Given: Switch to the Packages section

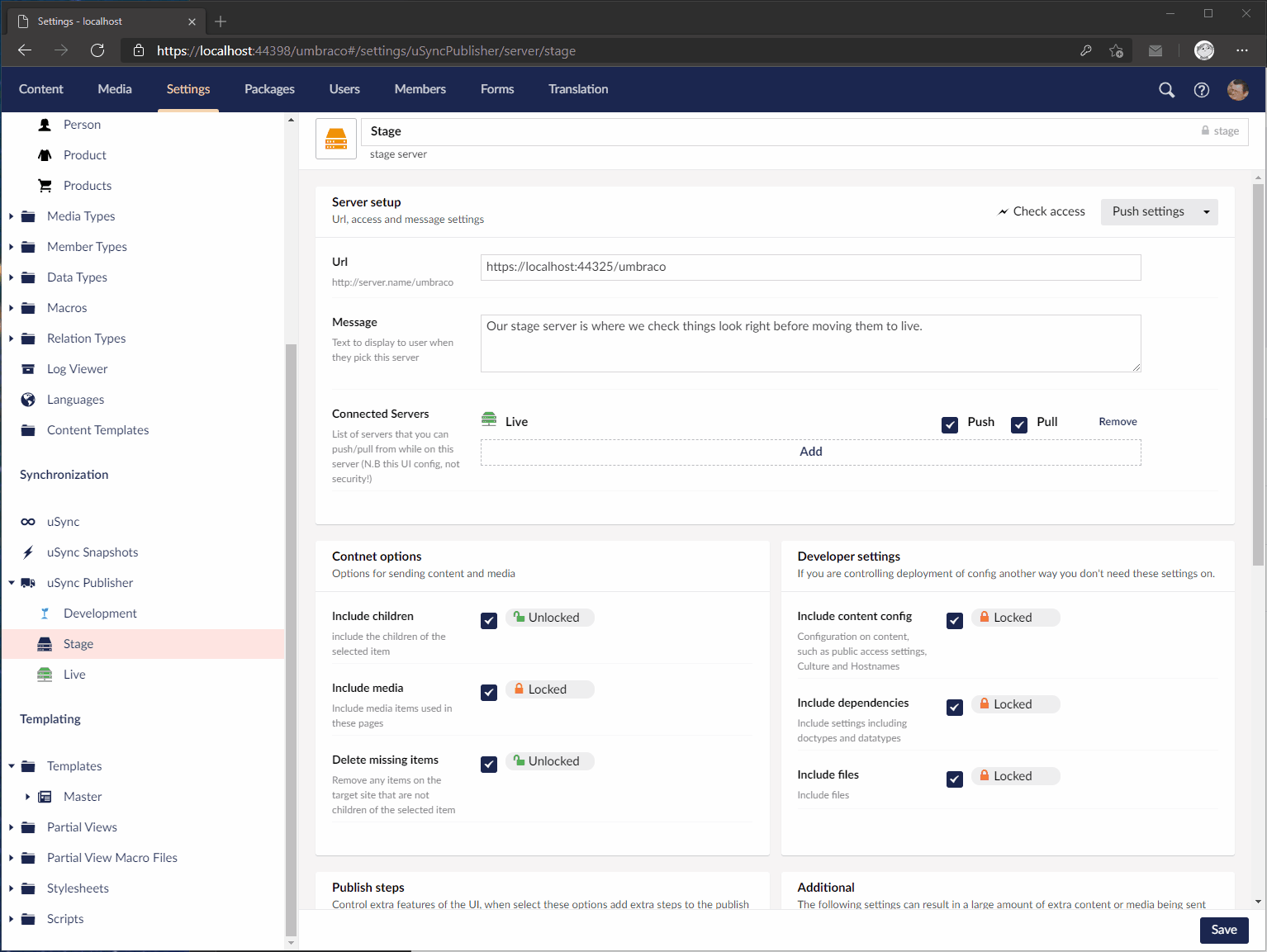Looking at the screenshot, I should [269, 89].
